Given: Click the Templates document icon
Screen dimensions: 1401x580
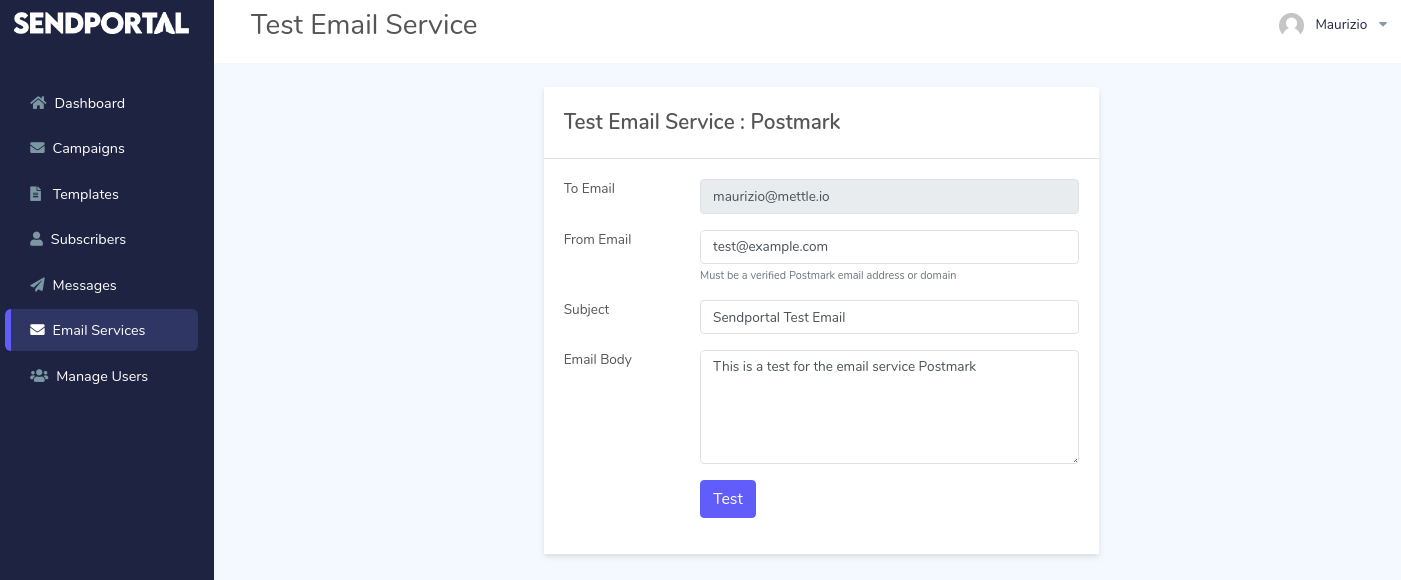Looking at the screenshot, I should coord(36,194).
